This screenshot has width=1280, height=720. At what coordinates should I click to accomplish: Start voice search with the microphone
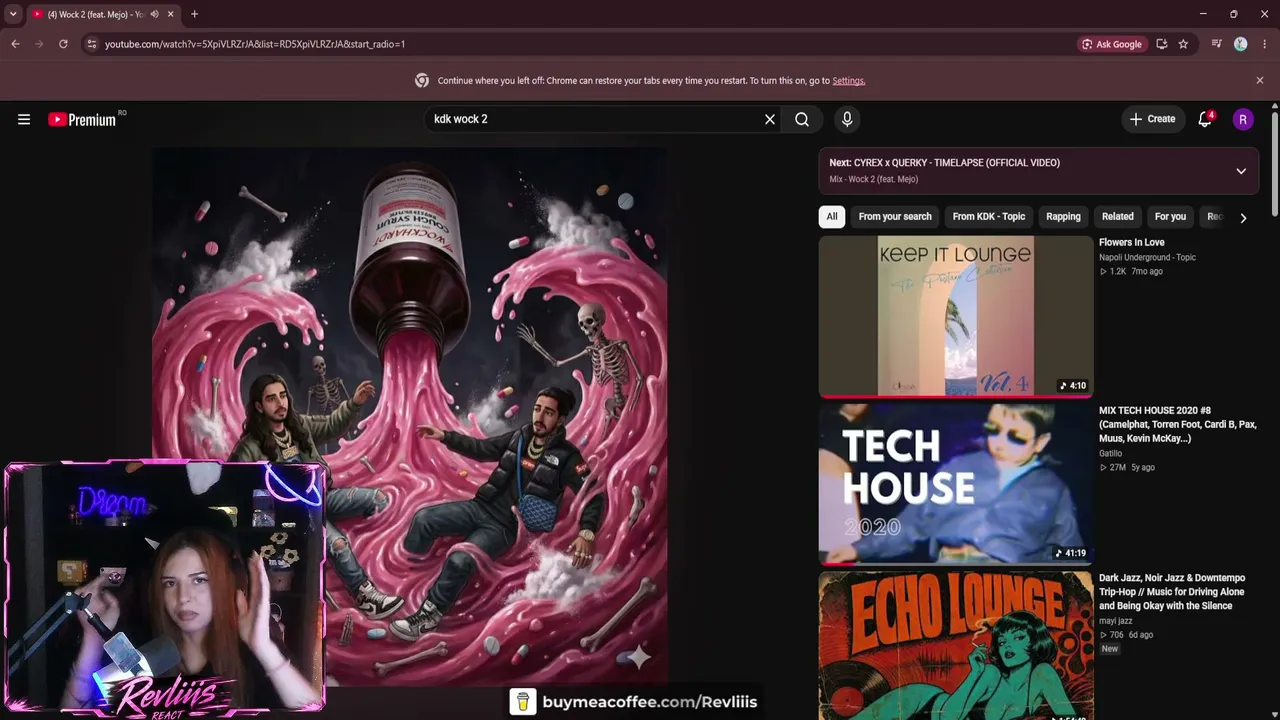847,119
